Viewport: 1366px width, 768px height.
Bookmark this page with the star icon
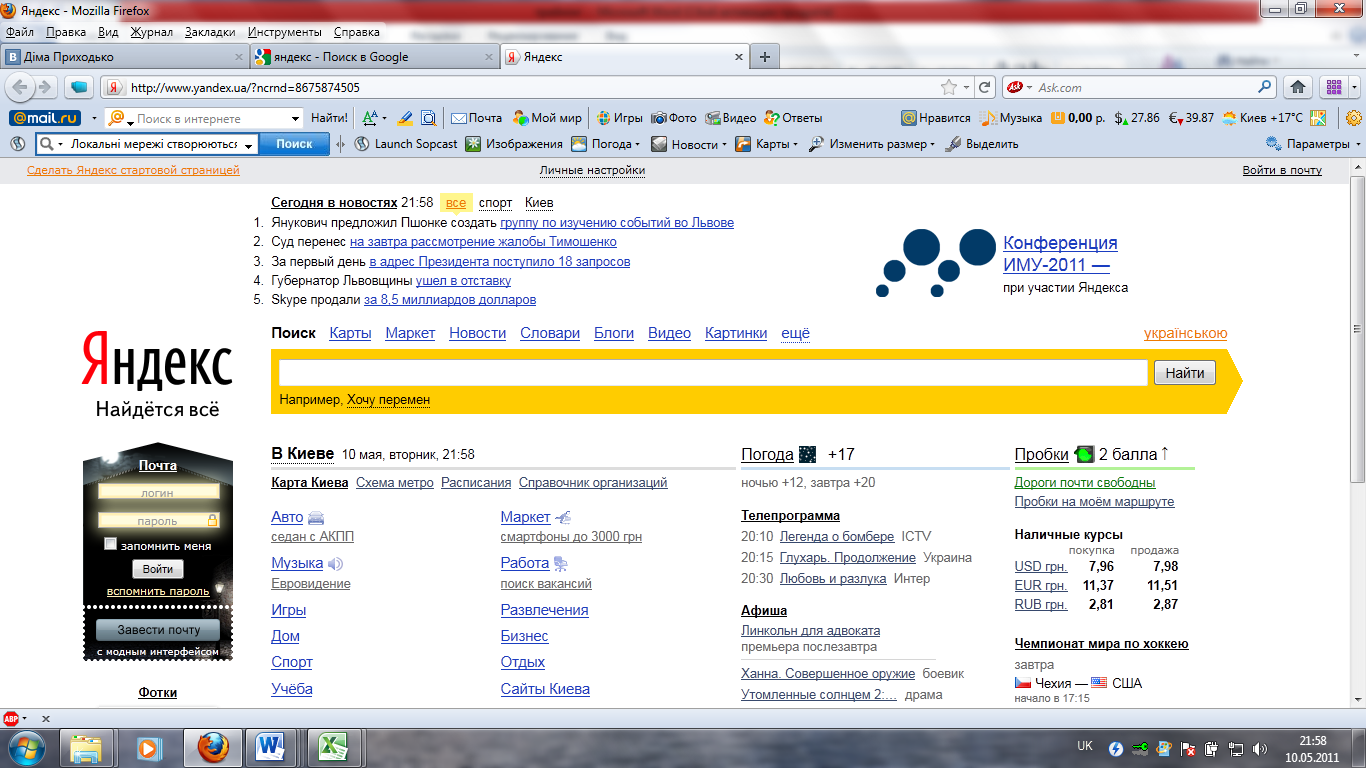(949, 87)
